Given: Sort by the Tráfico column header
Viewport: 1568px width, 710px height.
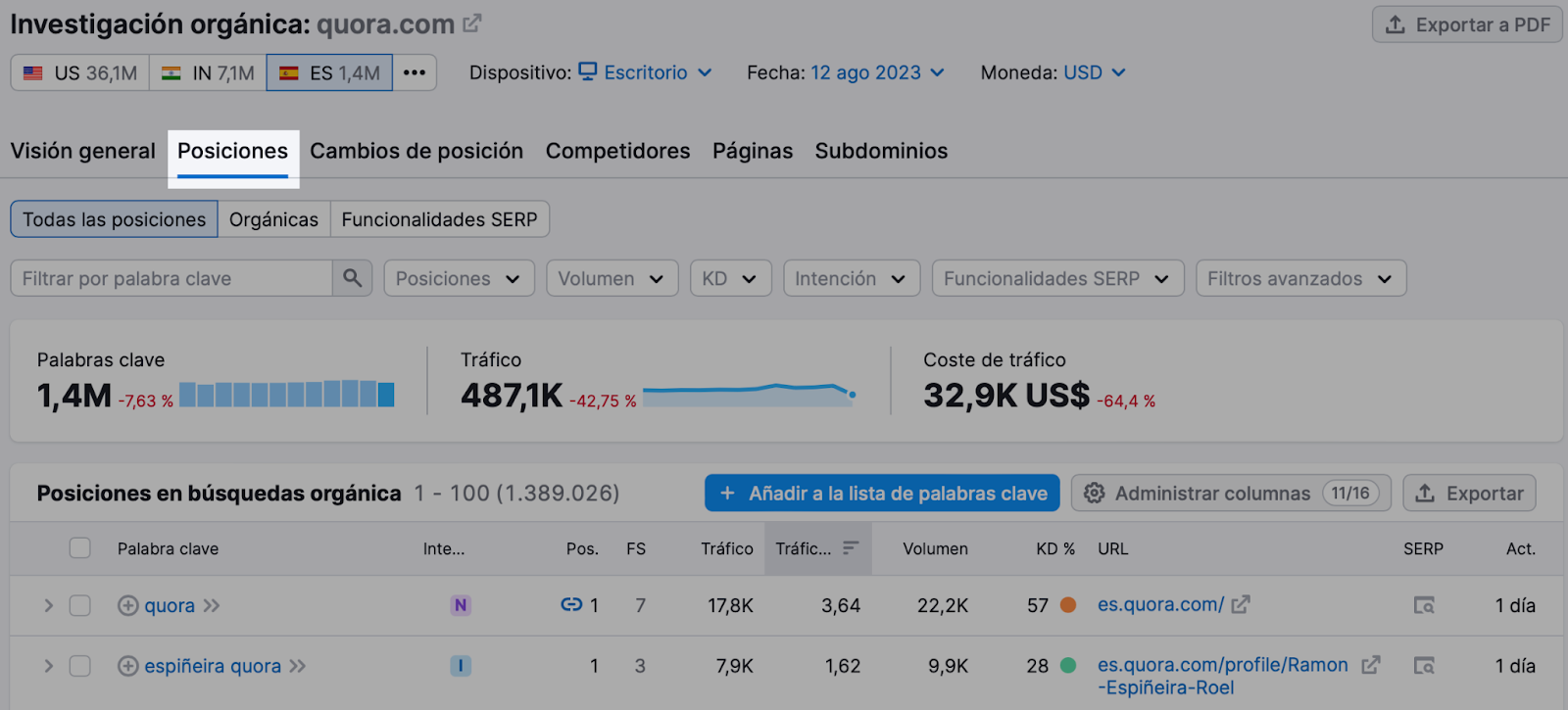Looking at the screenshot, I should click(x=727, y=548).
